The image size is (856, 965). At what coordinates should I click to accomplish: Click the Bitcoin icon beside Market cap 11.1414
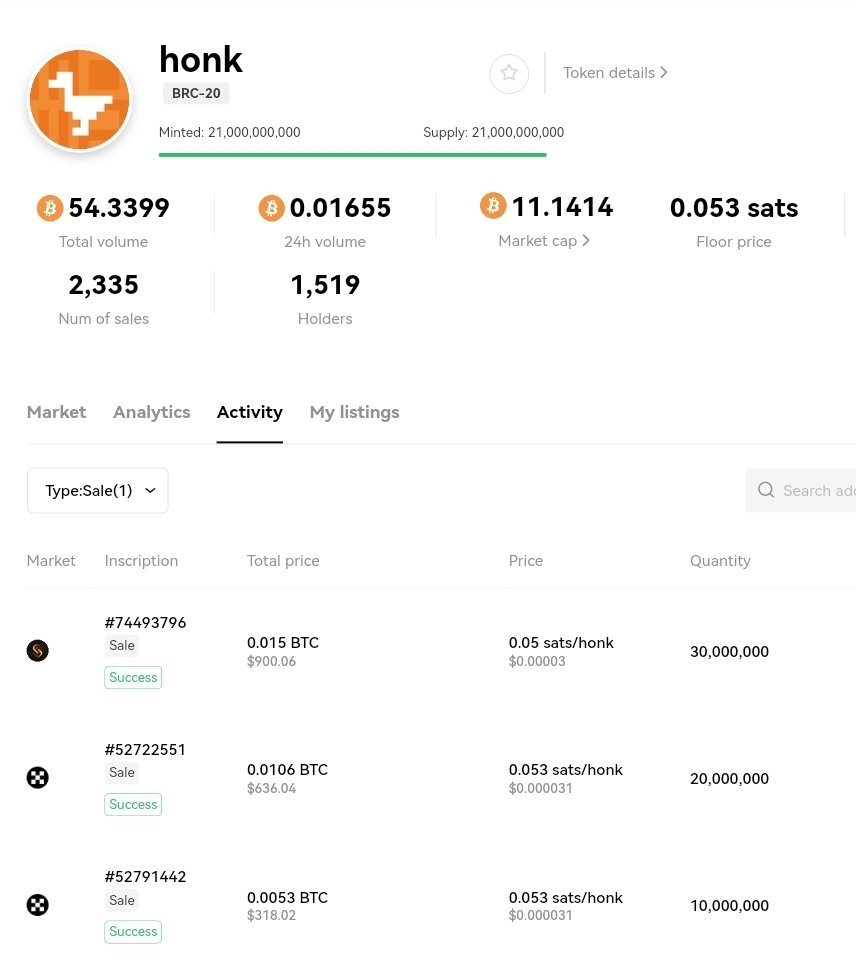(x=492, y=206)
